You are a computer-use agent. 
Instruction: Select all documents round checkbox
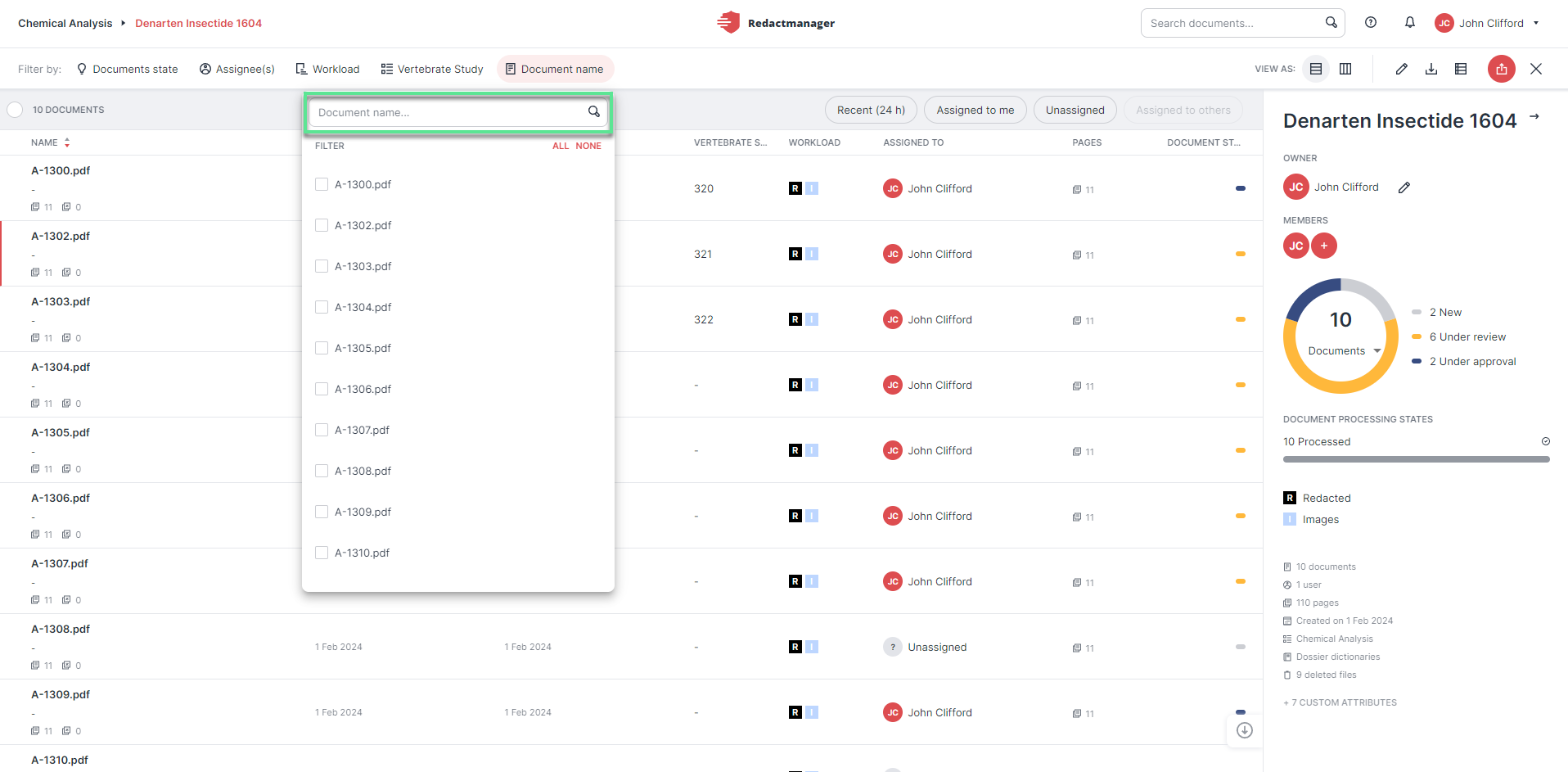(15, 110)
